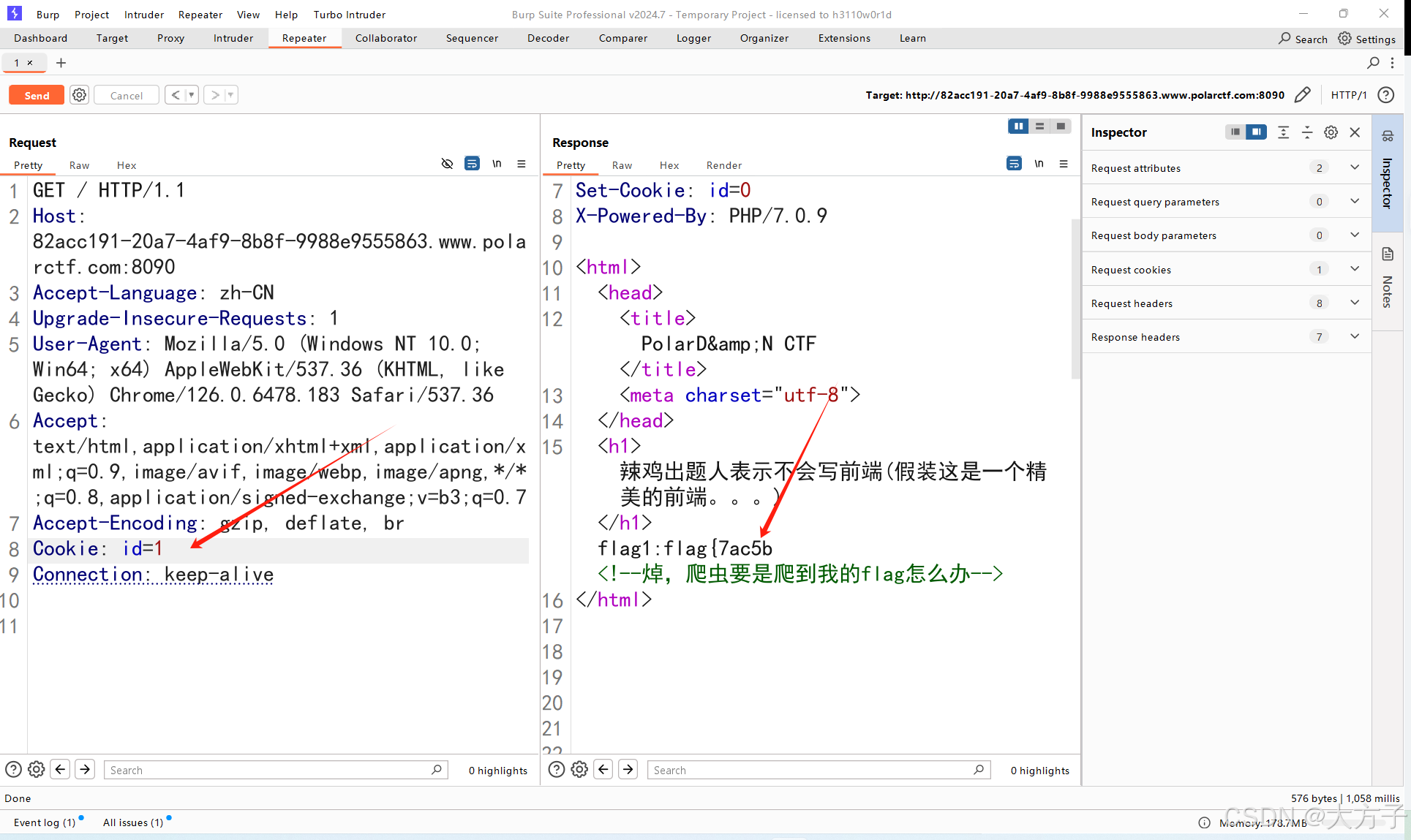Image resolution: width=1411 pixels, height=840 pixels.
Task: Open history back dropdown arrow
Action: pyautogui.click(x=192, y=95)
